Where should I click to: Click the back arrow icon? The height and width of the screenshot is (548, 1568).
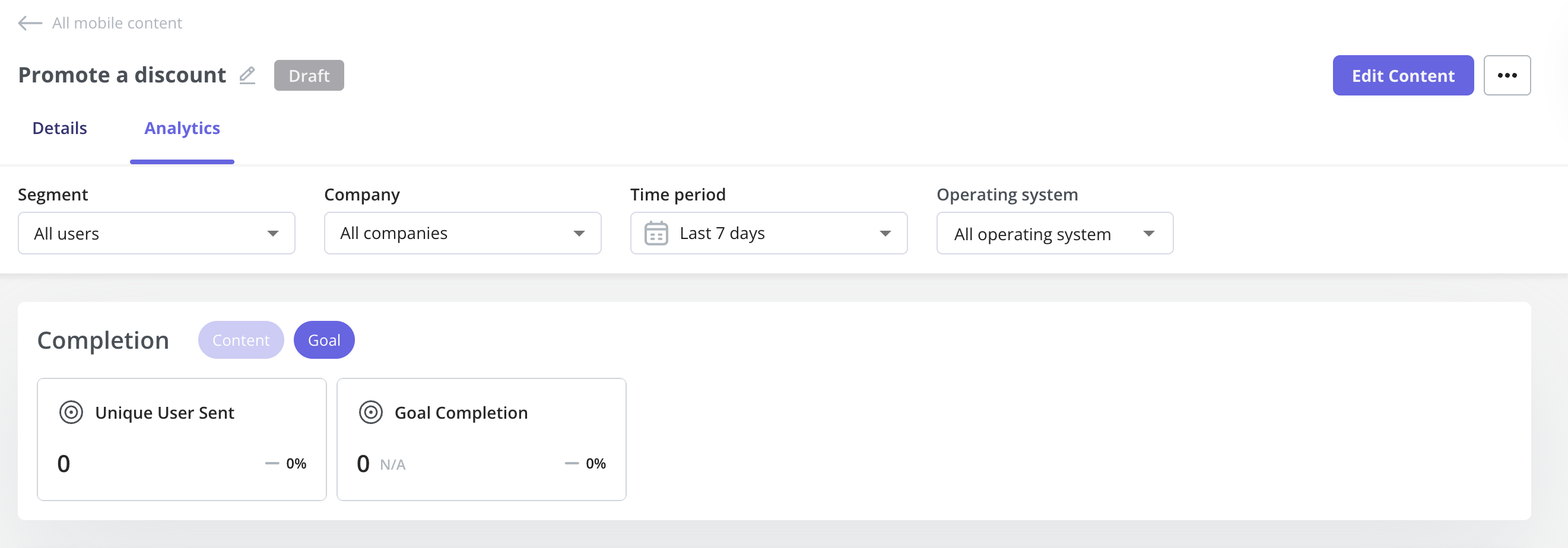(x=30, y=23)
